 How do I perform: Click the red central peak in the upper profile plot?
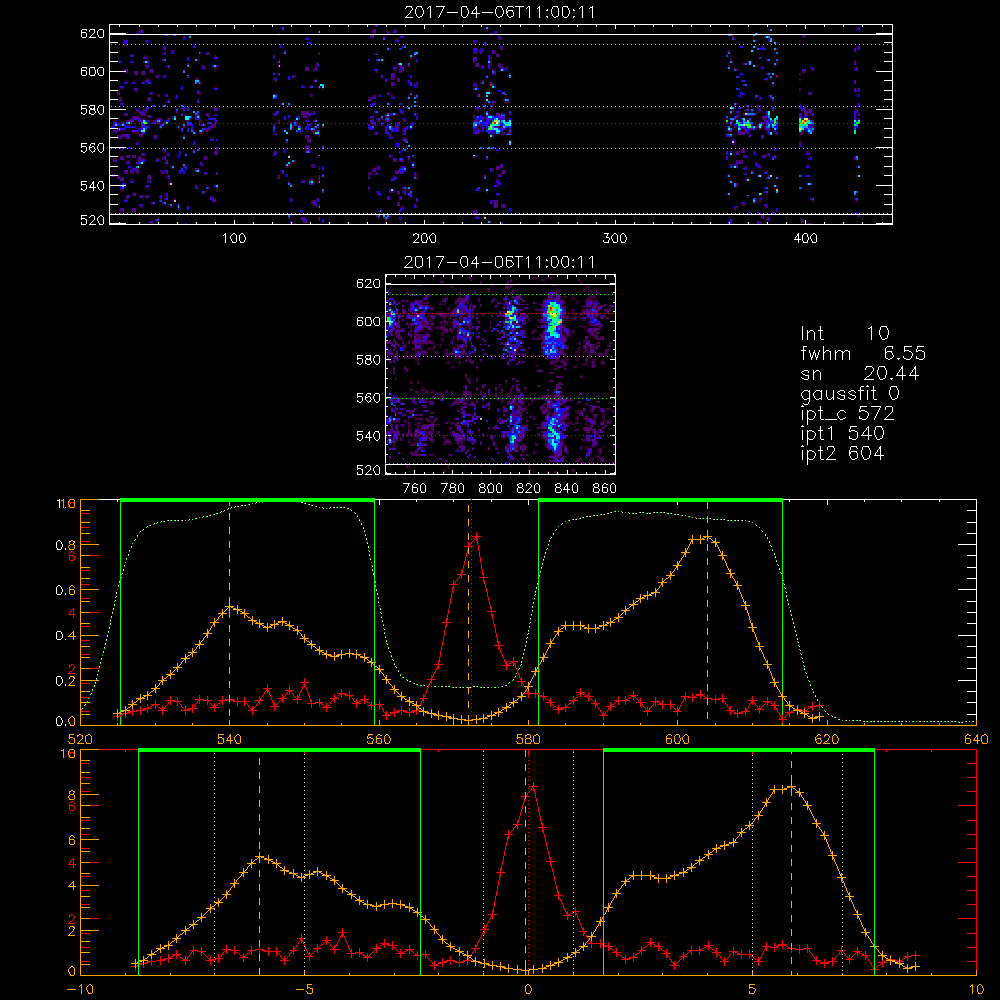coord(476,537)
